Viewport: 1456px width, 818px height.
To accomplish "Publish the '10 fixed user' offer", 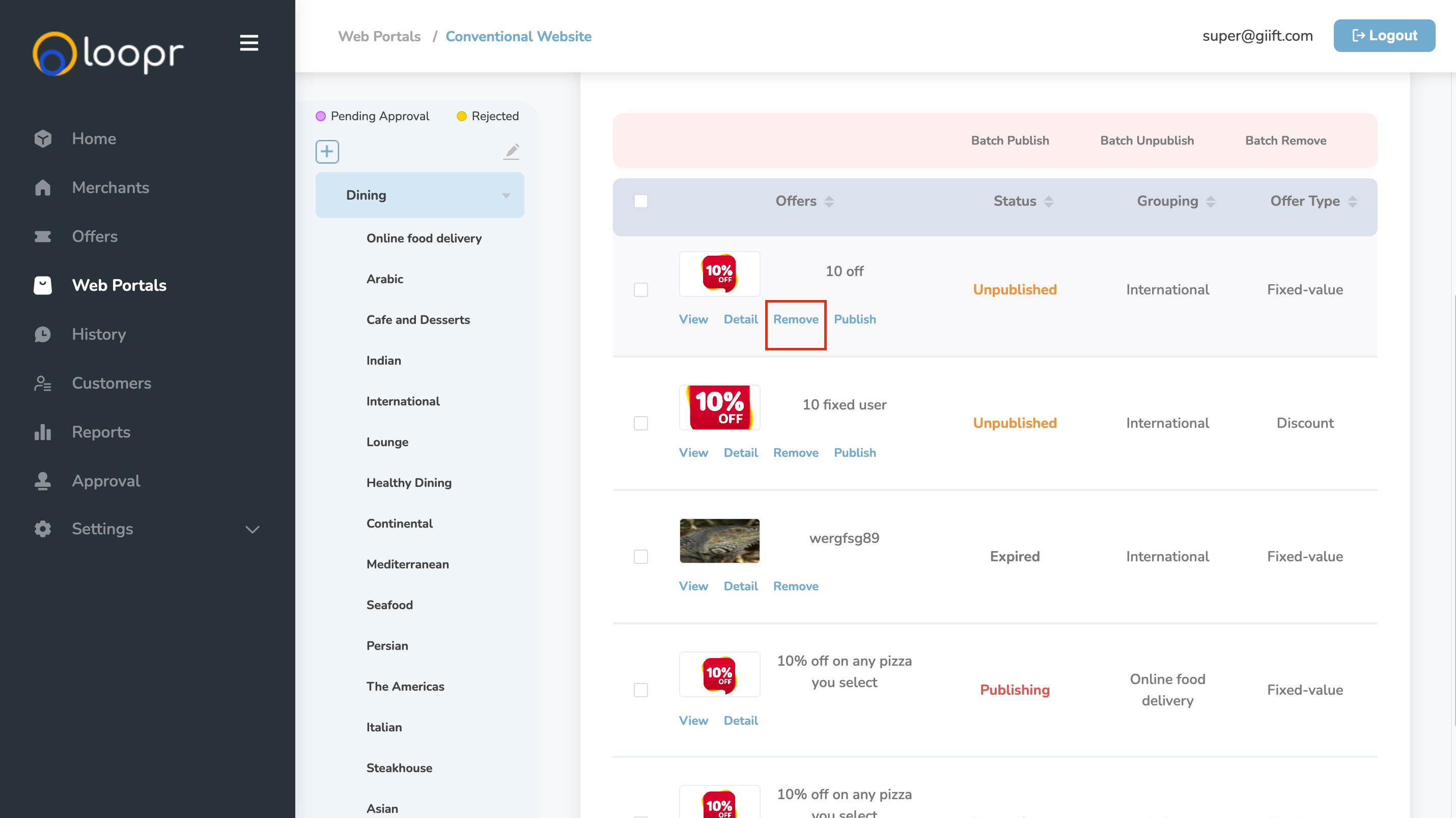I will [855, 452].
